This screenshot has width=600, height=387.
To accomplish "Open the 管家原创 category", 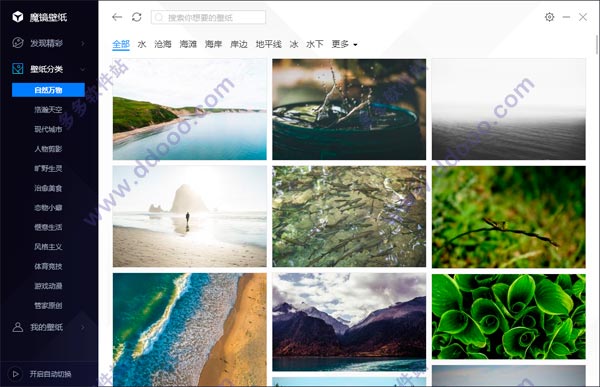I will point(48,305).
